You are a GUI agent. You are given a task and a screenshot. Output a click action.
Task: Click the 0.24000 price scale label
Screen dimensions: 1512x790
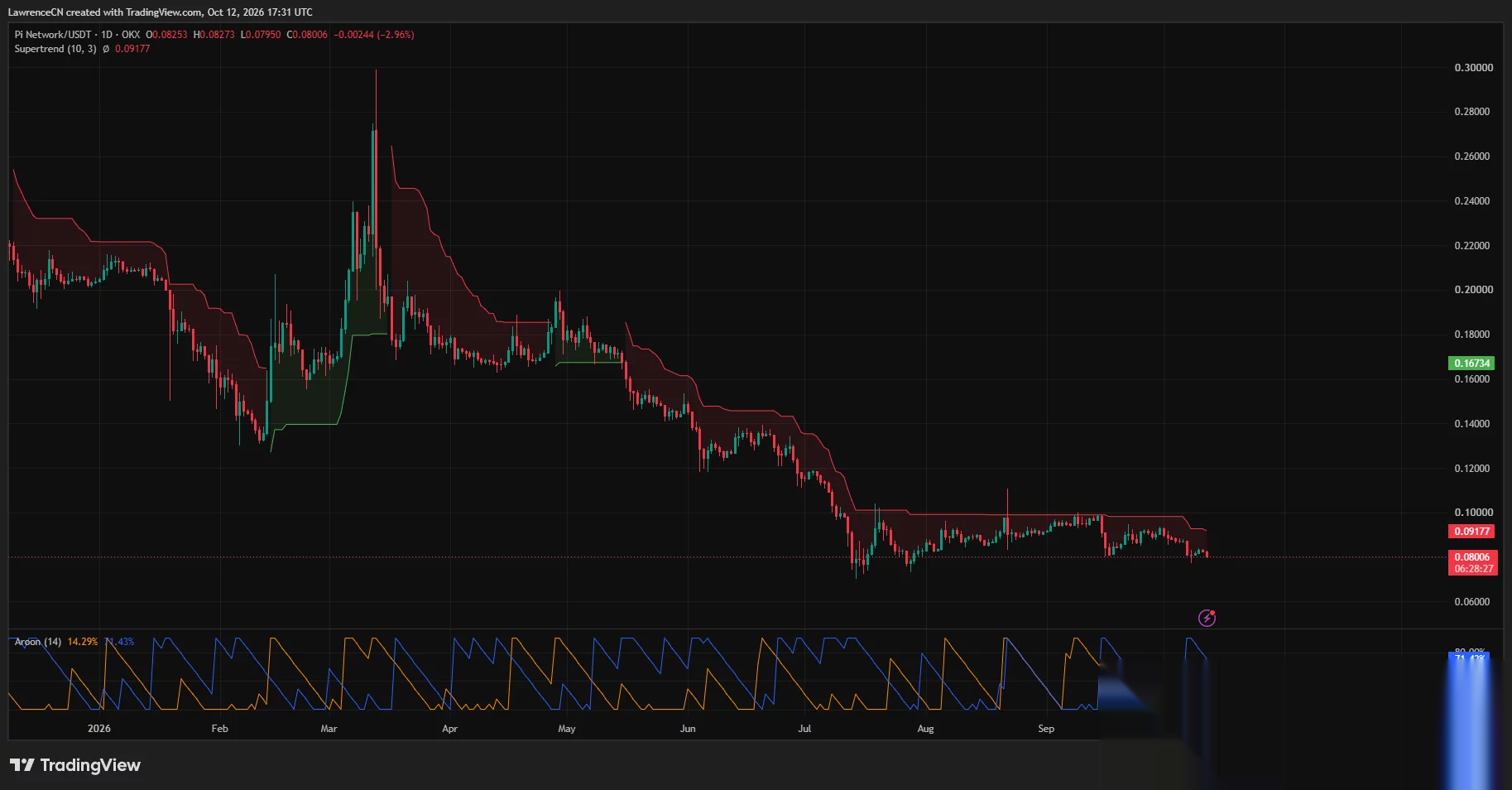point(1472,201)
